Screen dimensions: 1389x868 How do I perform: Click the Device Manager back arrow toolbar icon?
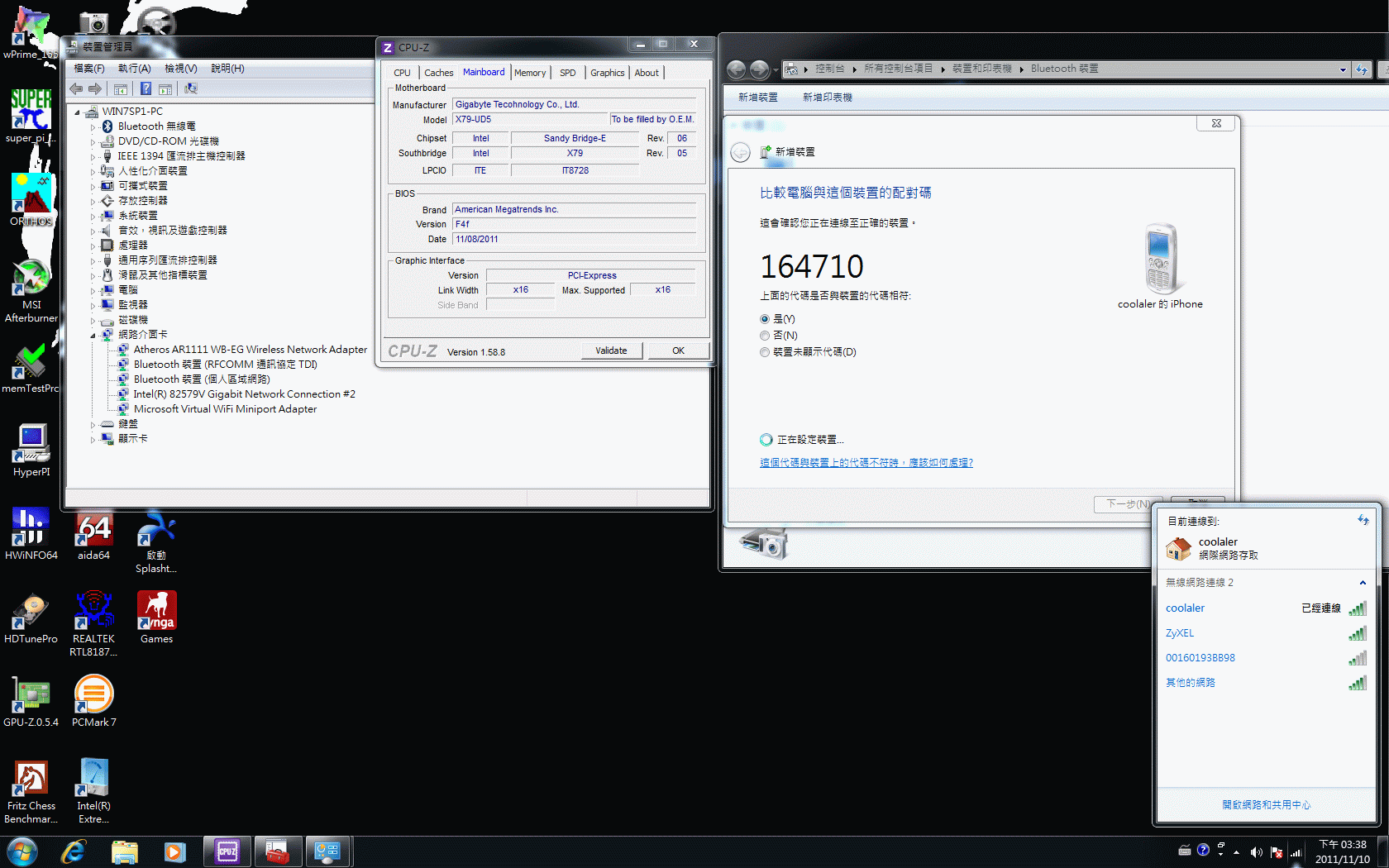click(76, 88)
